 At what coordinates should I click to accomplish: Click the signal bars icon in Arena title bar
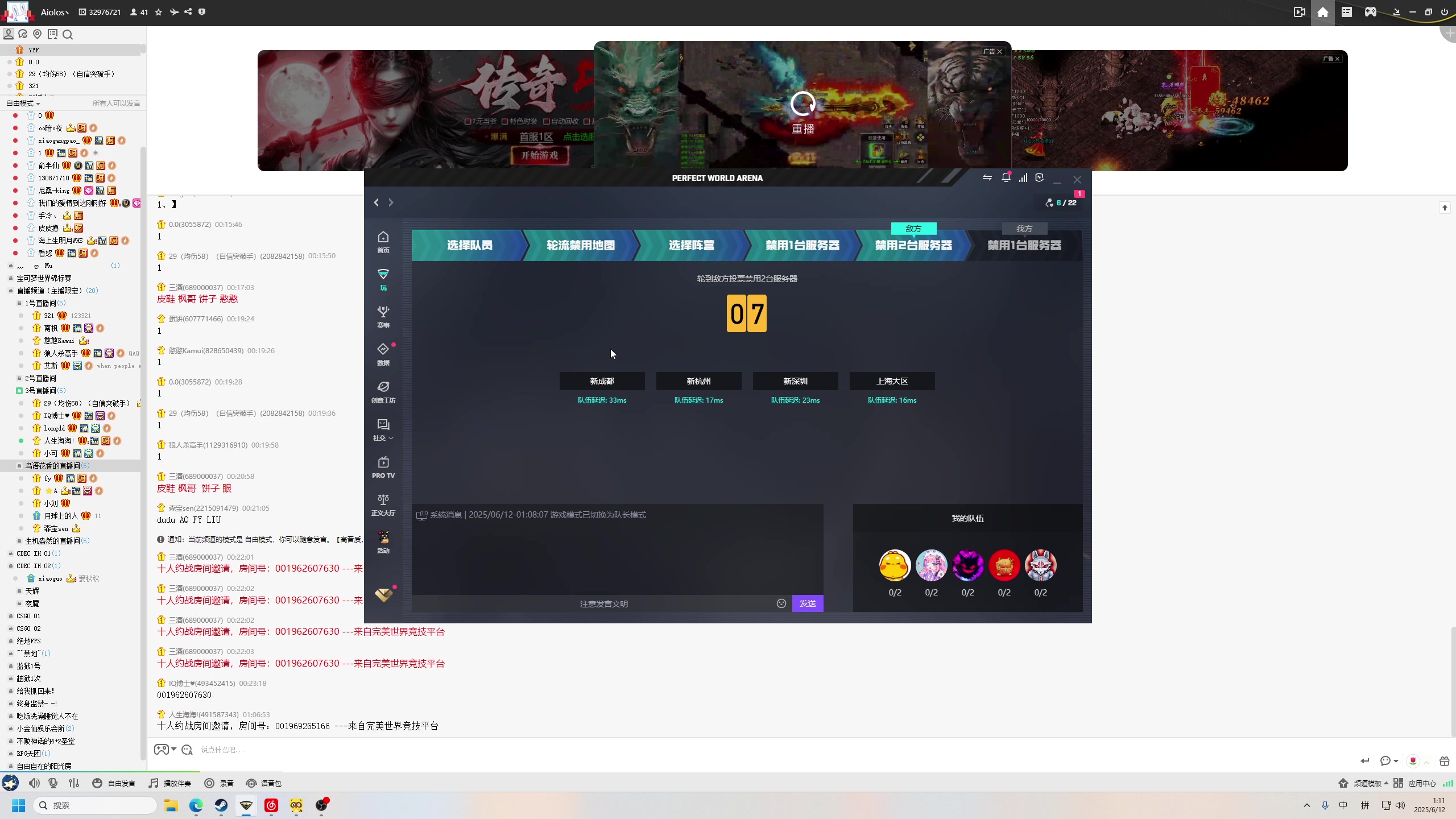(x=1023, y=177)
